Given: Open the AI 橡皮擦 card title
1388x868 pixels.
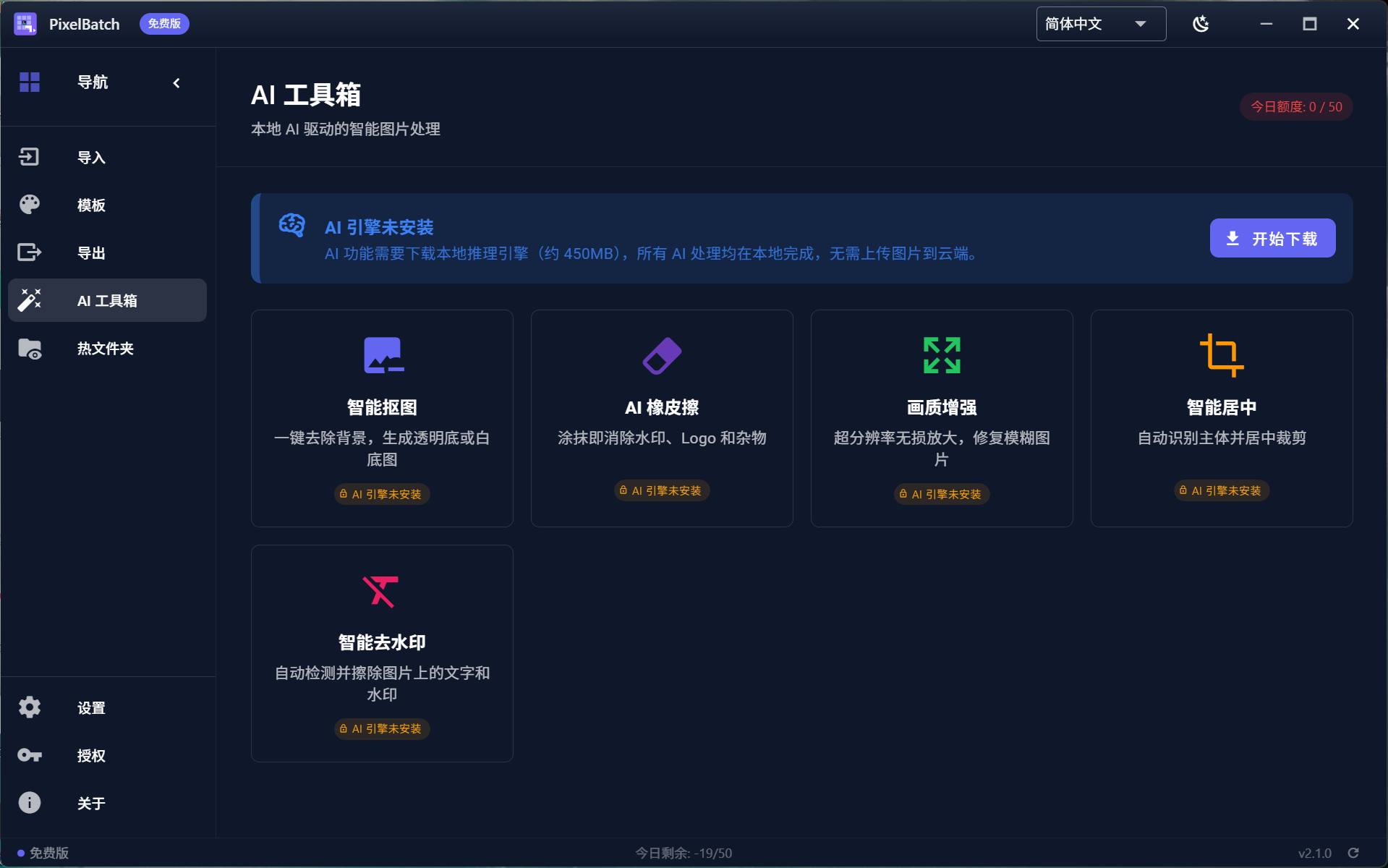Looking at the screenshot, I should [x=662, y=407].
